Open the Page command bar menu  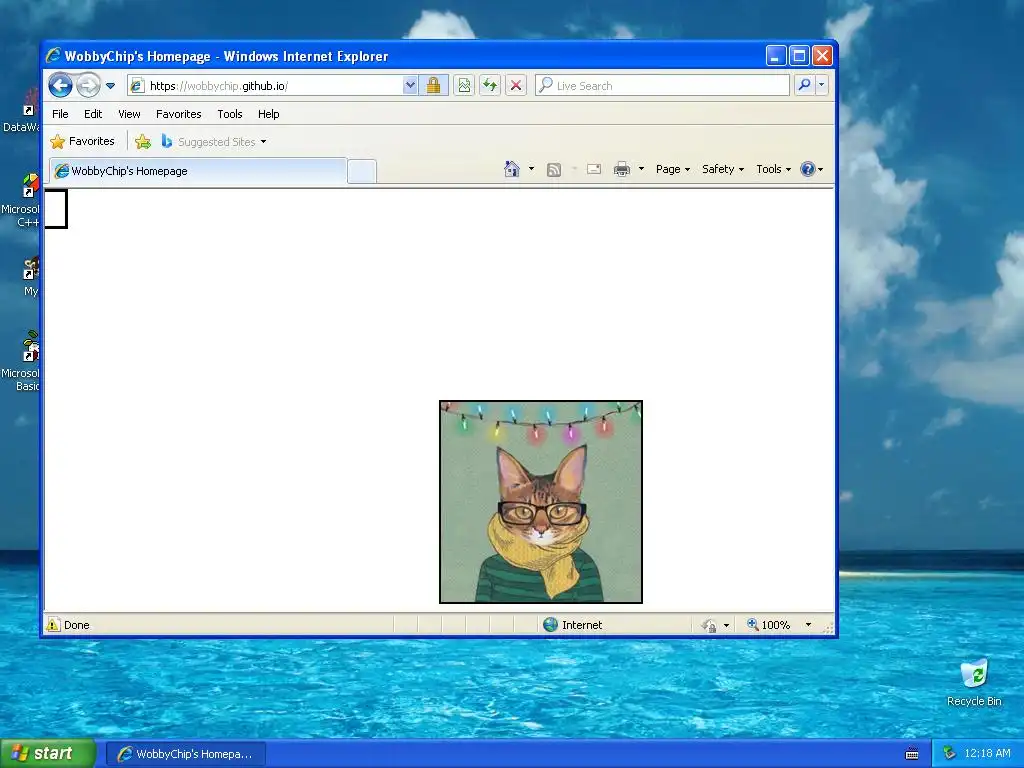coord(673,169)
